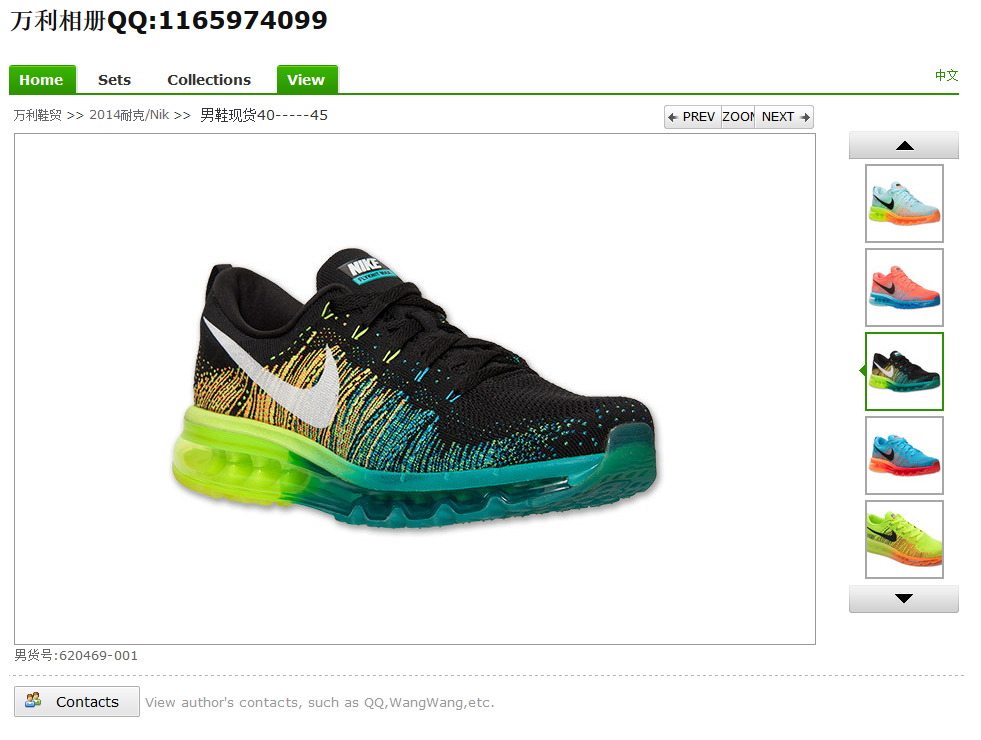
Task: Select the neon yellow shoe thumbnail
Action: coord(904,539)
